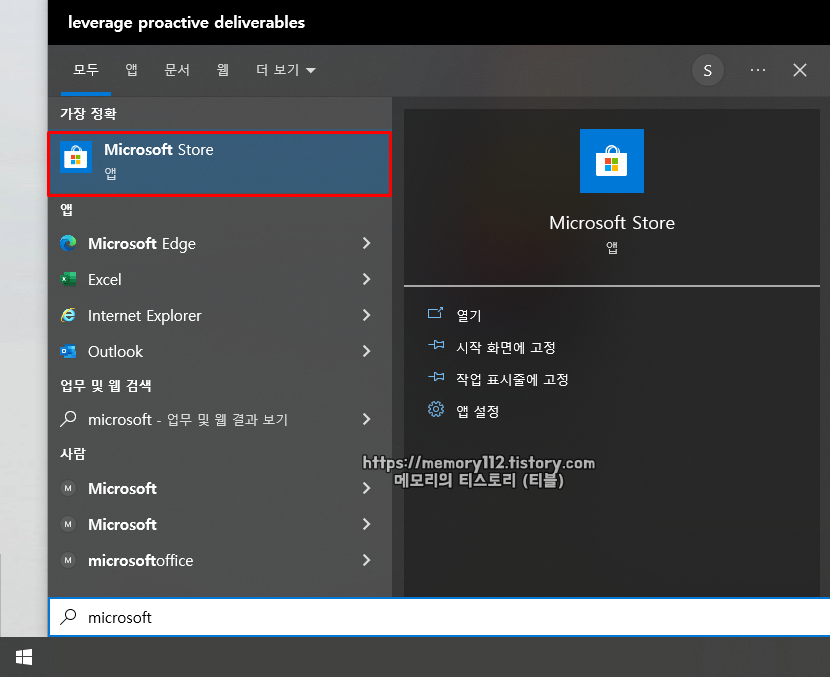The height and width of the screenshot is (677, 830).
Task: Expand Outlook result chevron
Action: pos(366,351)
